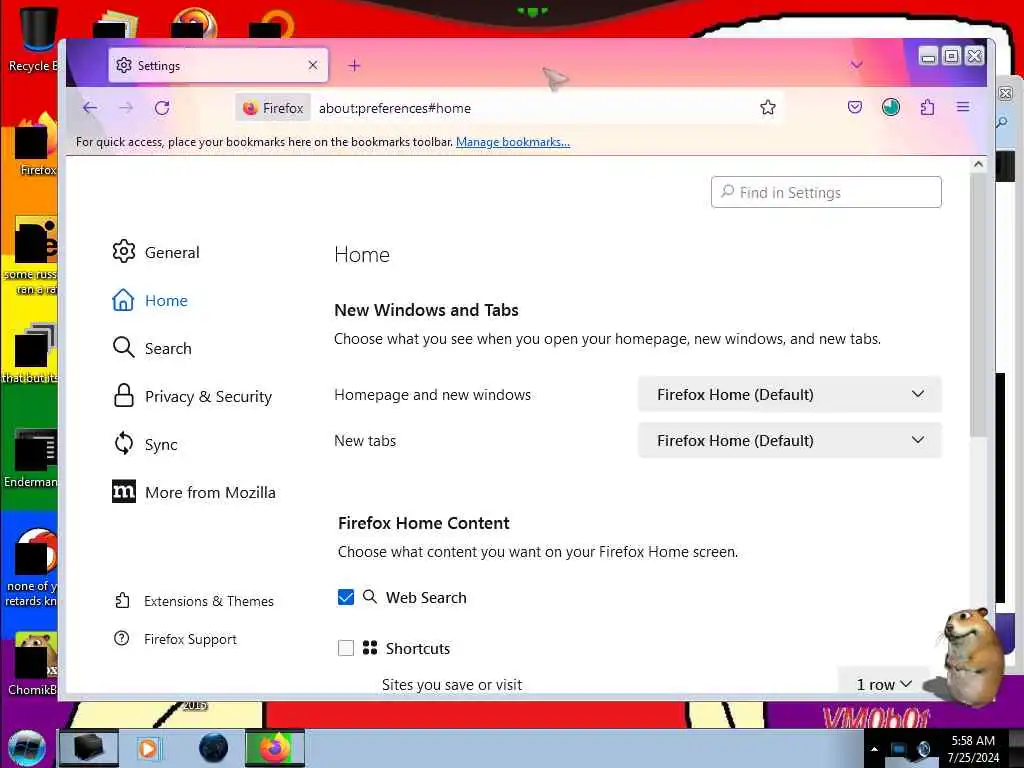Click the Find in Settings search field
The height and width of the screenshot is (768, 1024).
(826, 192)
